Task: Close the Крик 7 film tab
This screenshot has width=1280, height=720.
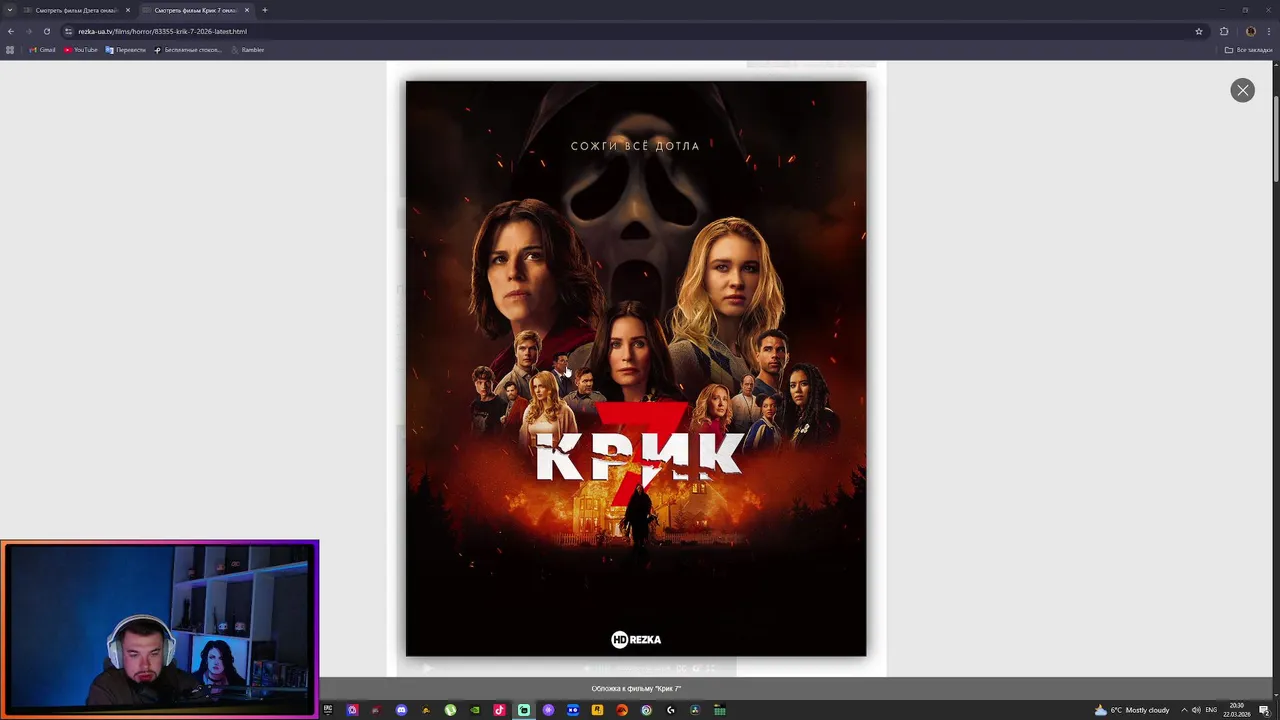Action: tap(247, 10)
